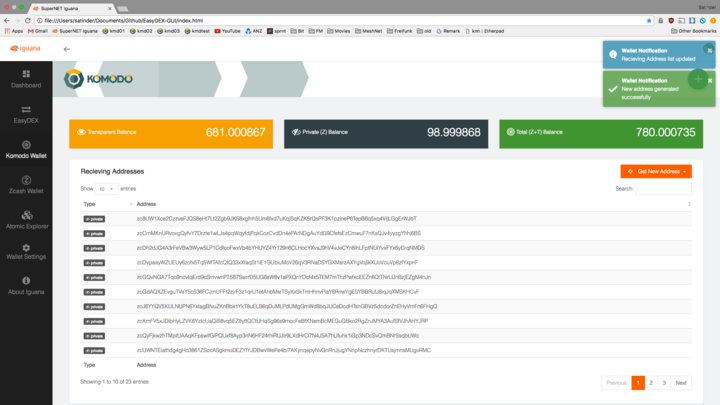The height and width of the screenshot is (405, 720).
Task: Open About Iguana in the sidebar
Action: tap(26, 286)
